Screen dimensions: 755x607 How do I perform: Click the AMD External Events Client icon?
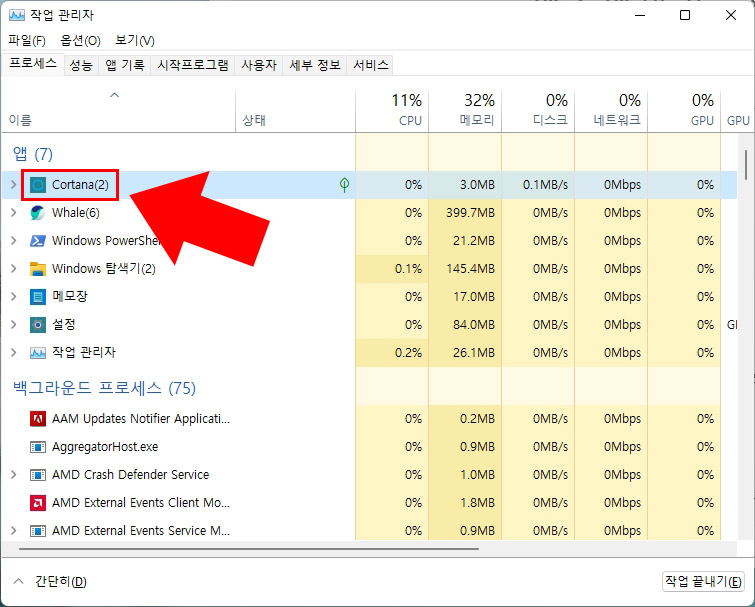[38, 503]
